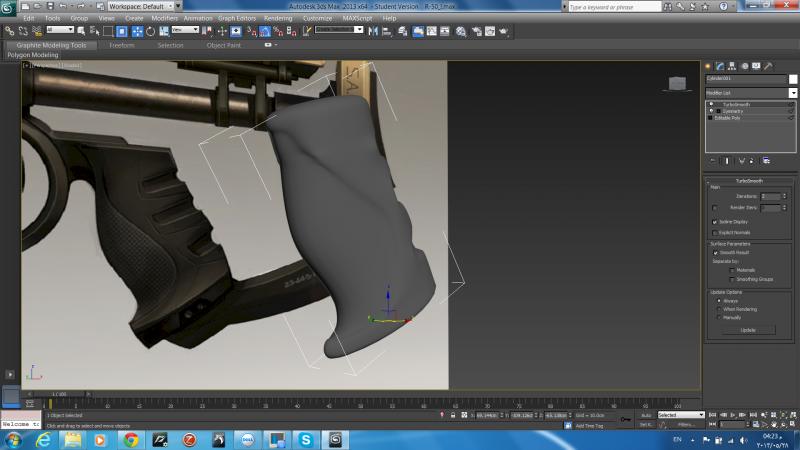
Task: Open the Display command panel tab
Action: coord(756,66)
